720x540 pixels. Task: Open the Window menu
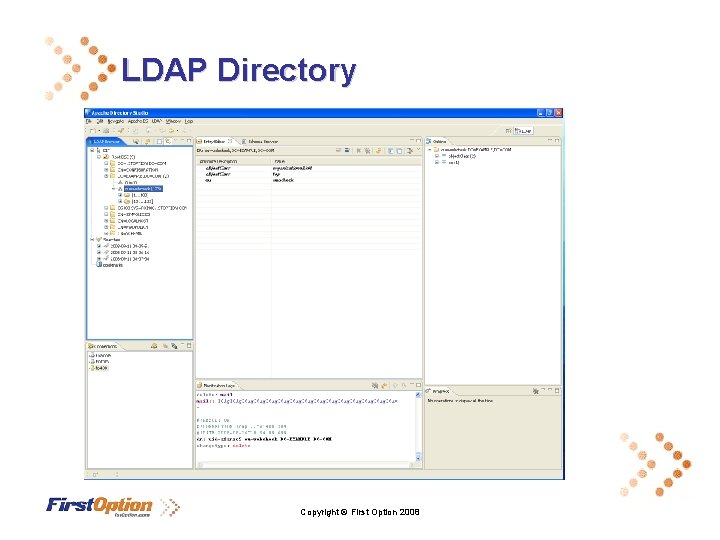pyautogui.click(x=173, y=122)
